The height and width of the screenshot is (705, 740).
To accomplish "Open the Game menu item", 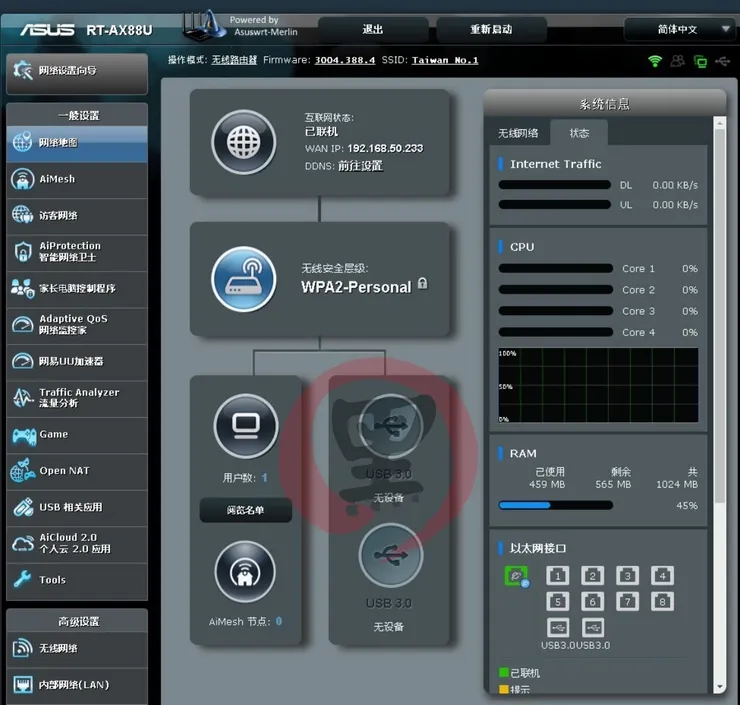I will pyautogui.click(x=77, y=435).
